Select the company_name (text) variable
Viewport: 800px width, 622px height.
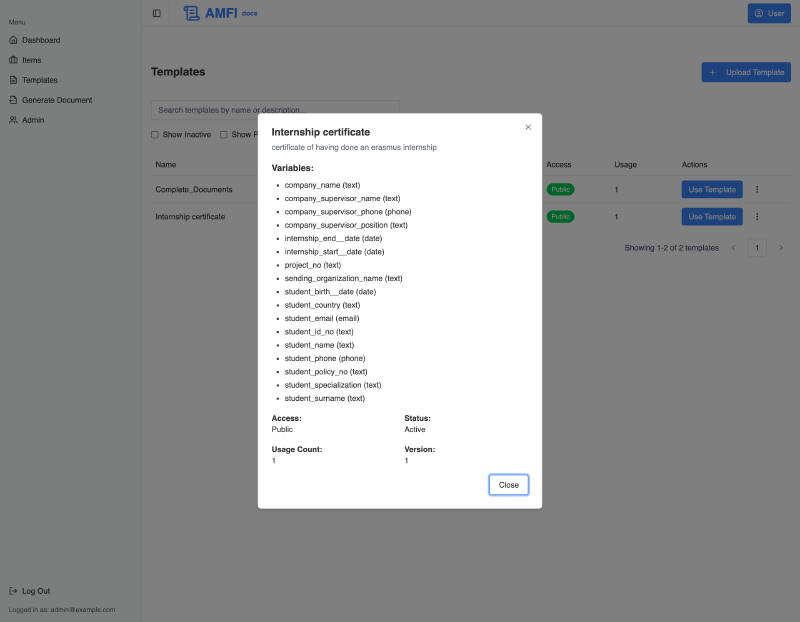tap(322, 185)
